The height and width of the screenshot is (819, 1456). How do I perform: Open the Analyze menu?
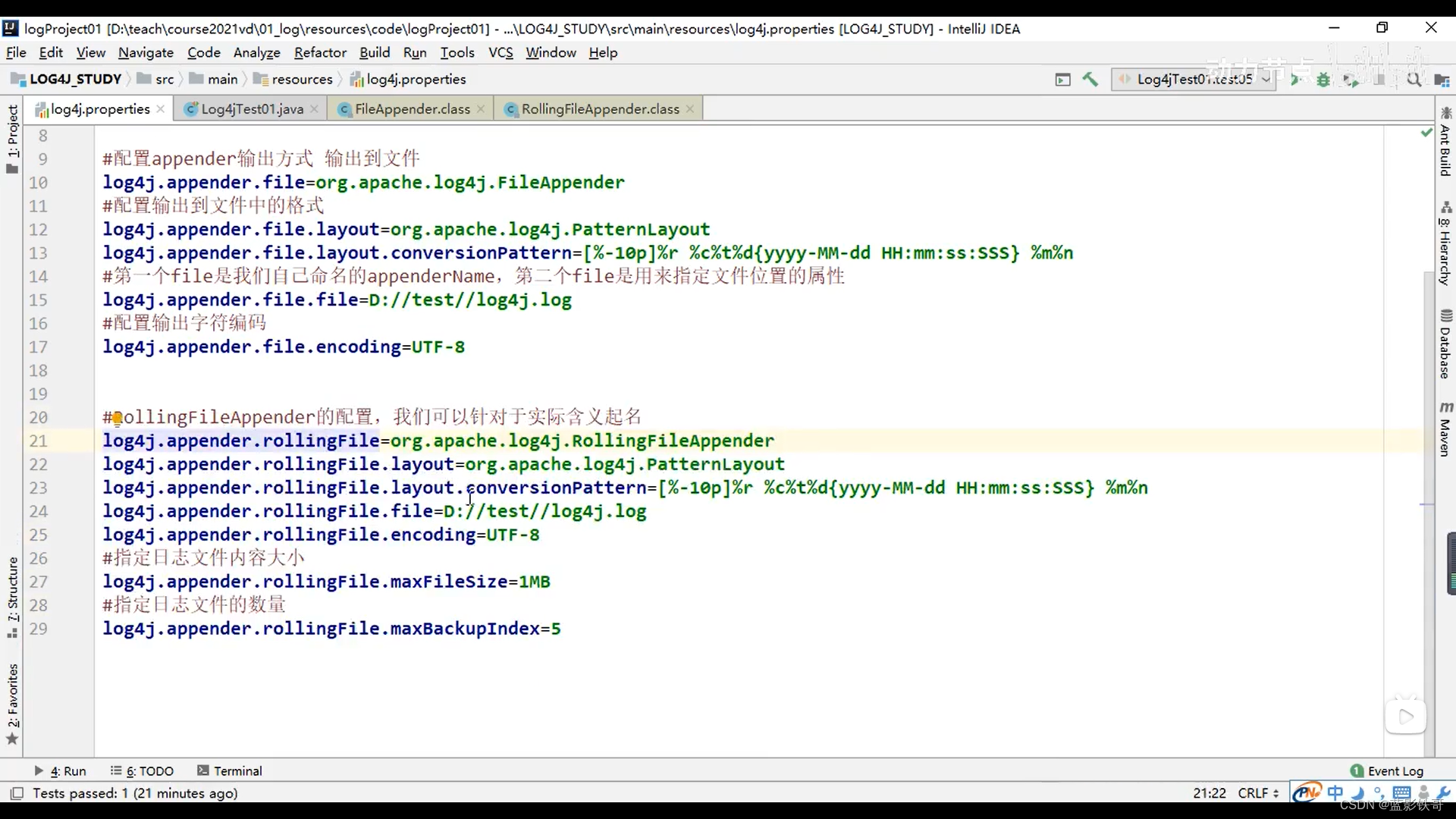tap(256, 52)
